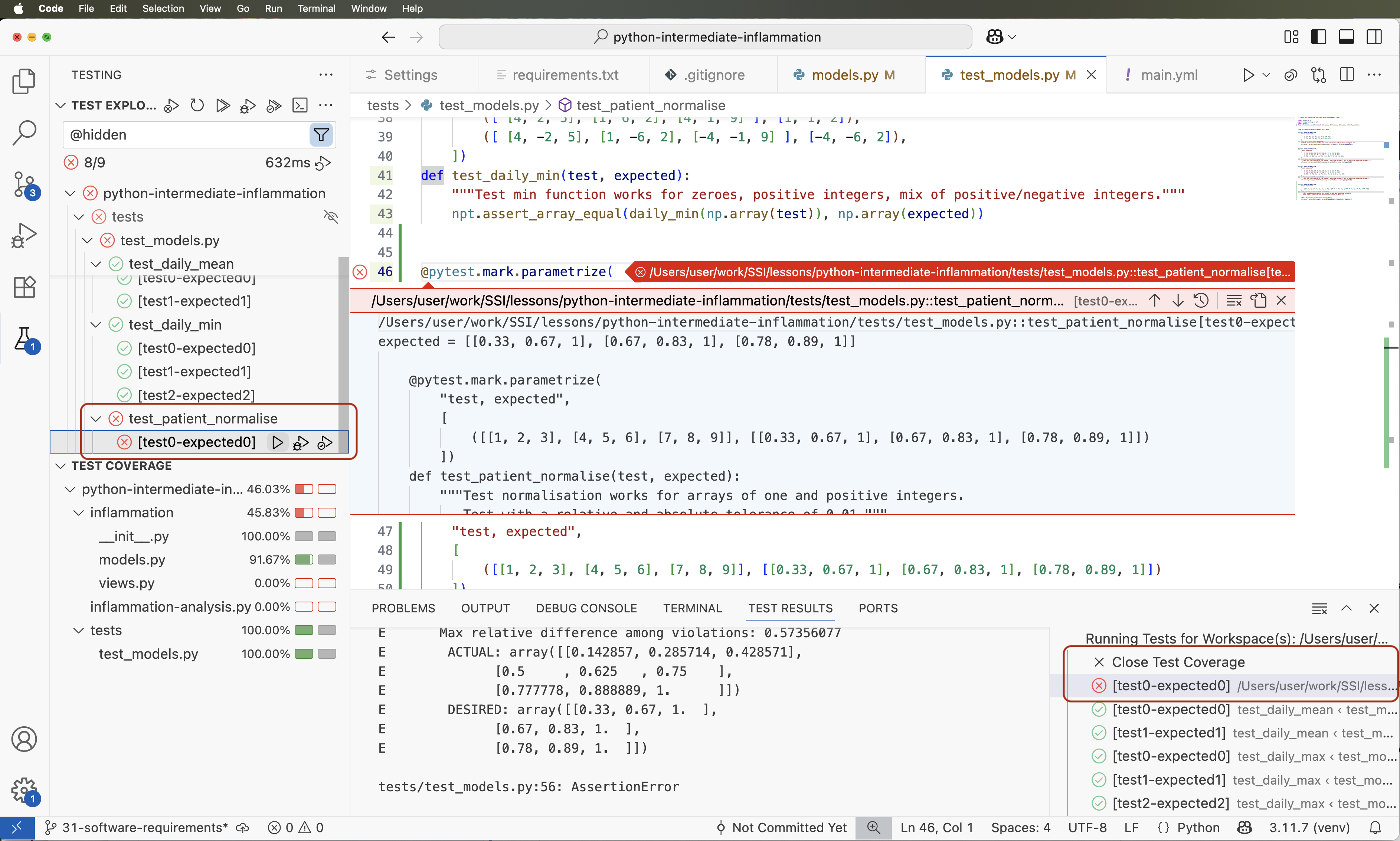Refresh tests in the Test Explorer
The height and width of the screenshot is (841, 1400).
(197, 105)
